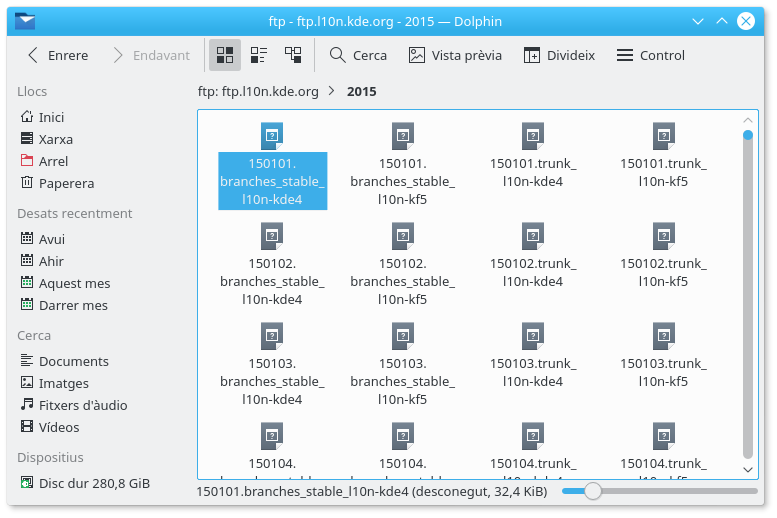Expand the breadcrumb arrow after ftp.l10n.kde.org
The image size is (777, 518).
pos(332,91)
